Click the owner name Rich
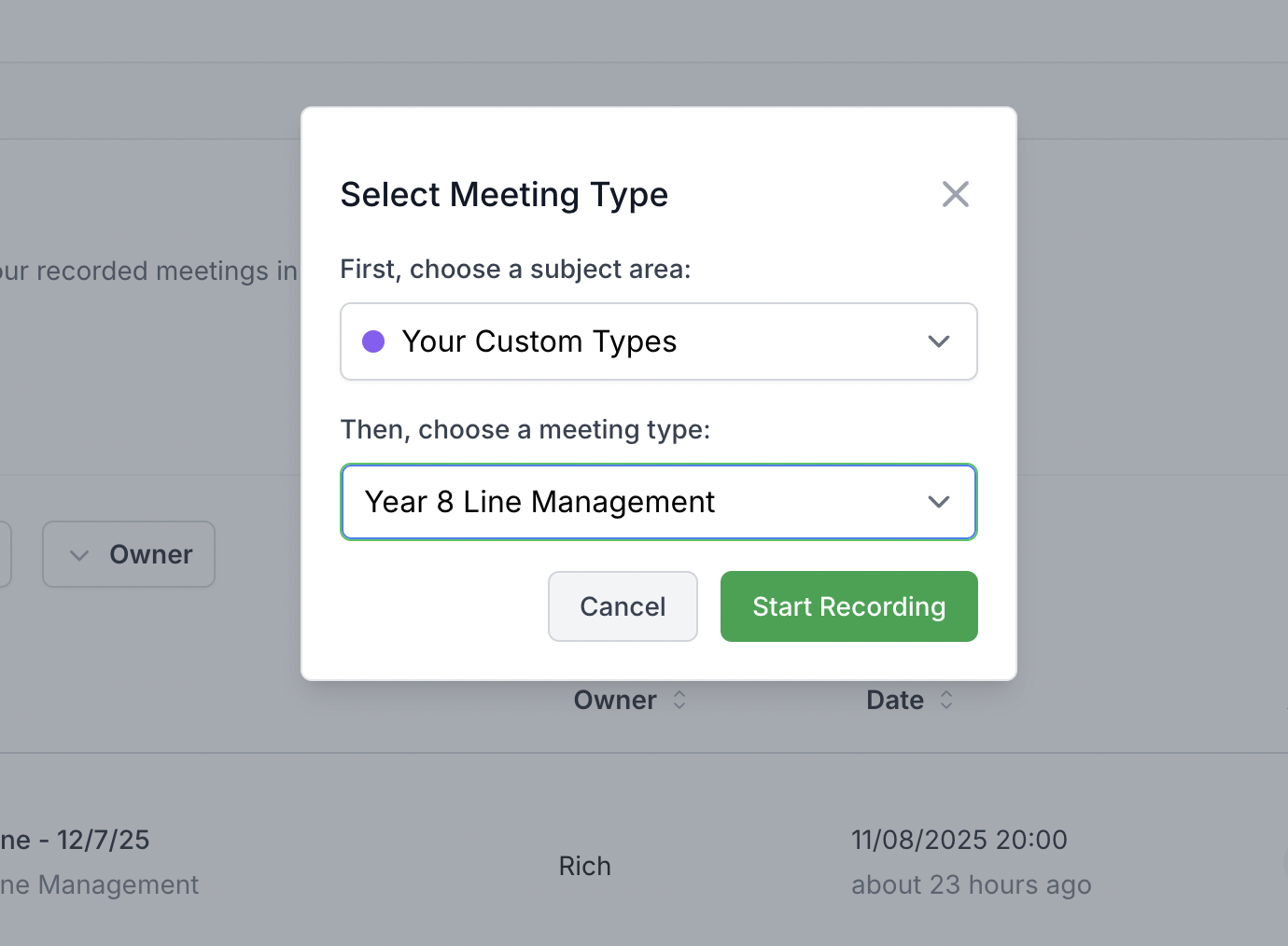This screenshot has height=946, width=1288. [x=584, y=866]
